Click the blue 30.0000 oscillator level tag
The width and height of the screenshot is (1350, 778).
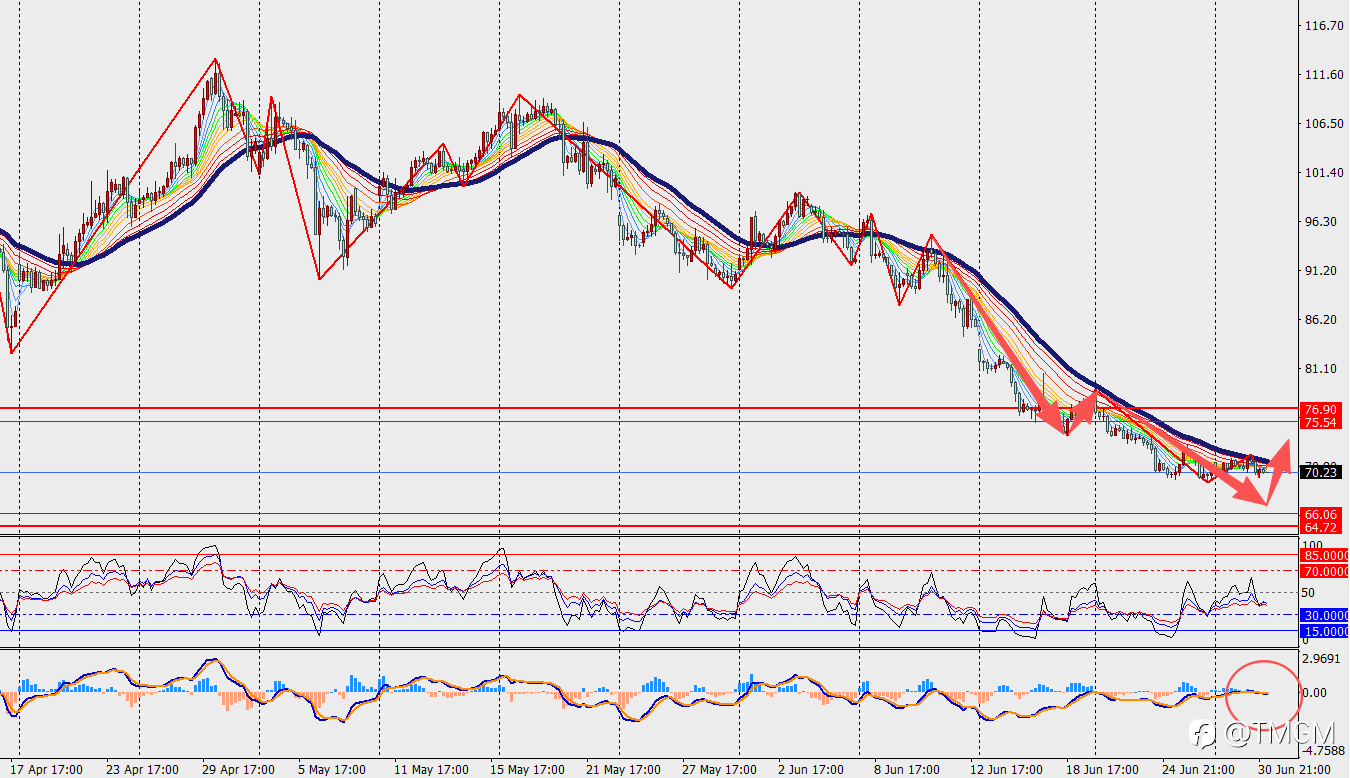coord(1324,616)
